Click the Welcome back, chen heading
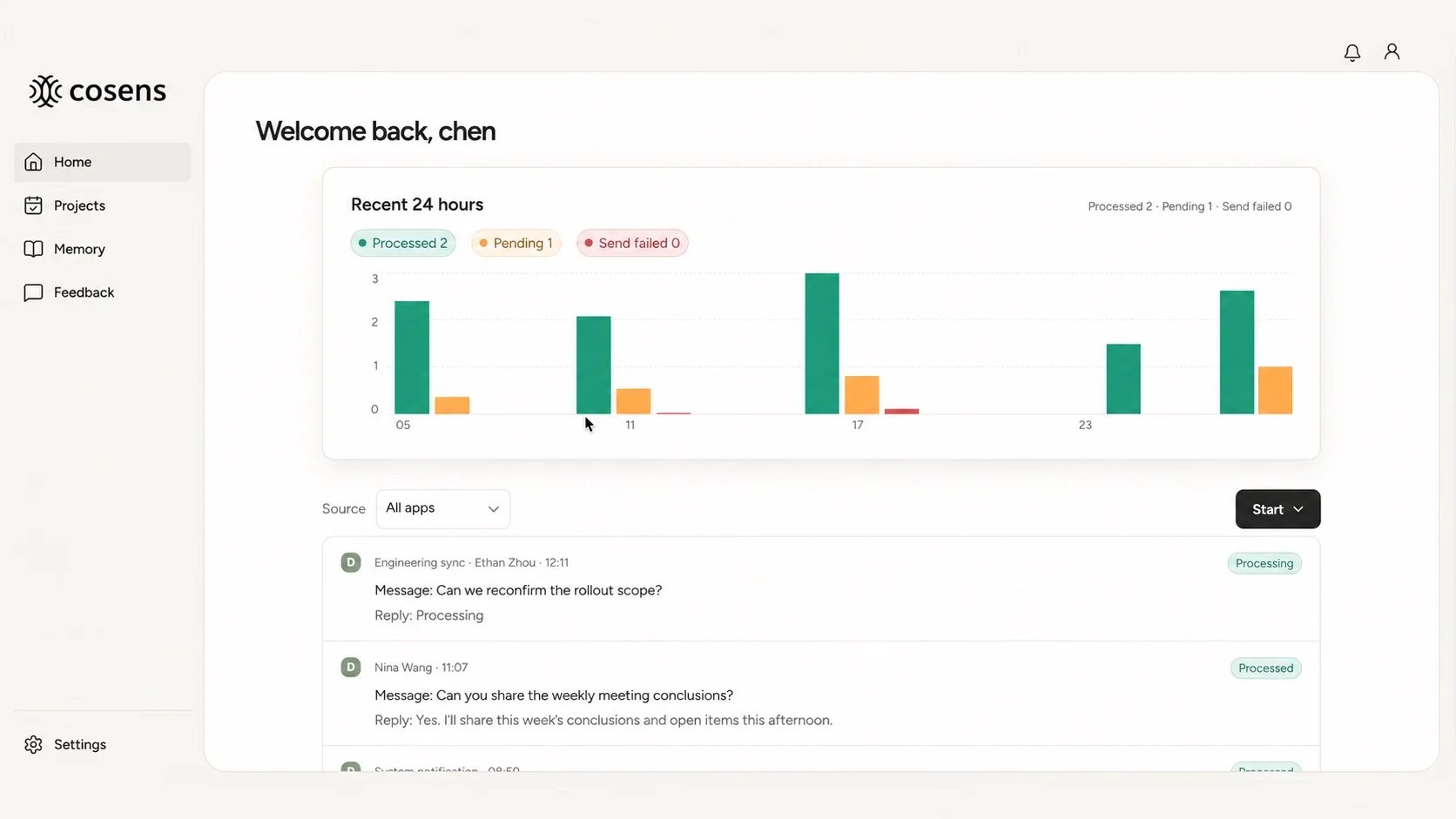 click(x=375, y=131)
